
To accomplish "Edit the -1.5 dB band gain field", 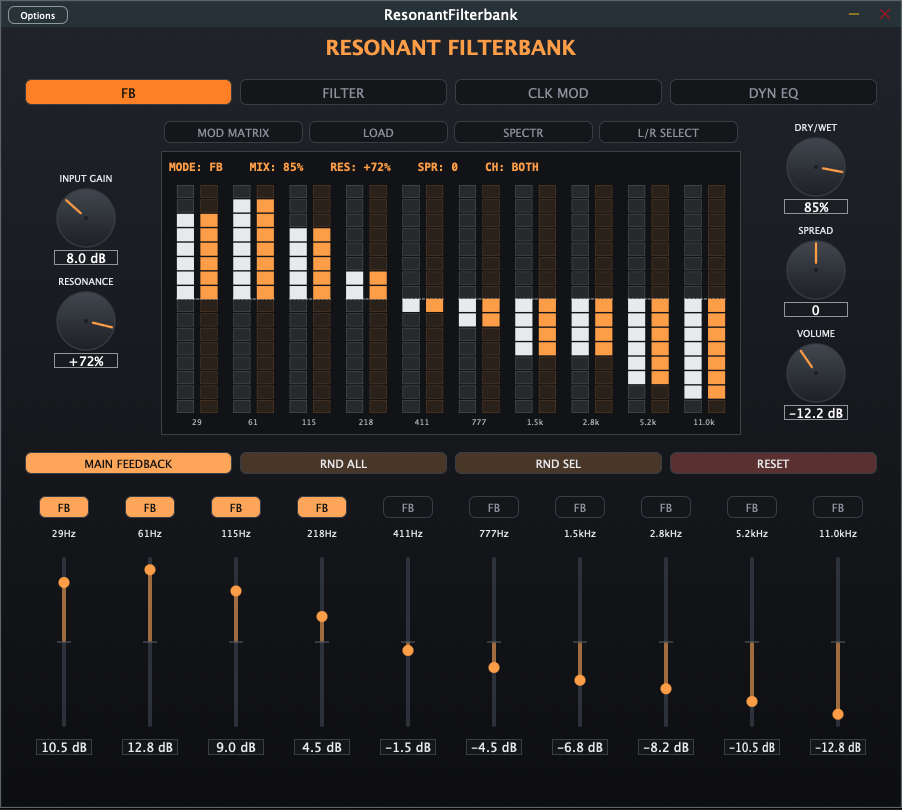I will 408,747.
